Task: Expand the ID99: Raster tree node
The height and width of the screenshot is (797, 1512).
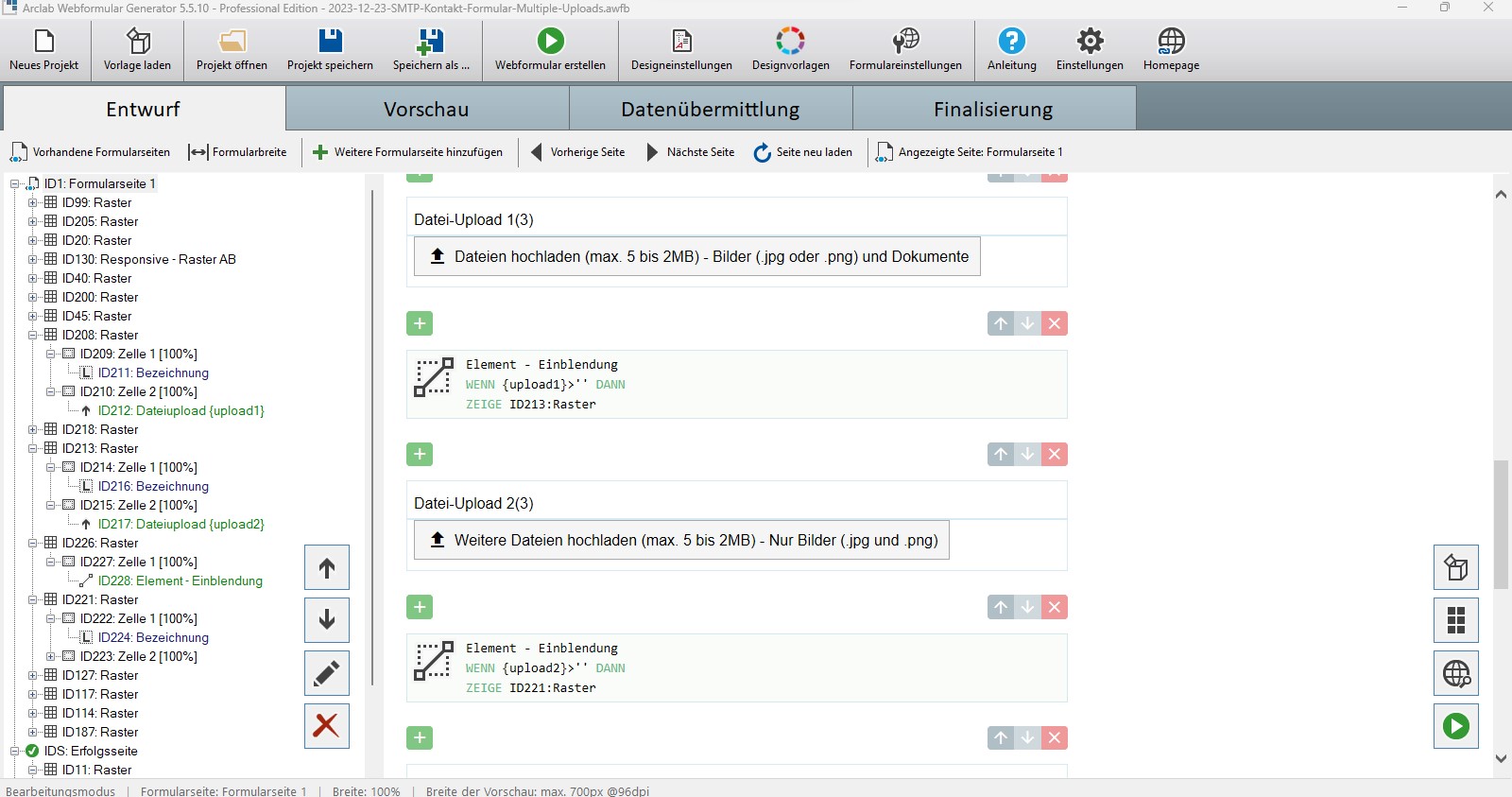Action: pos(33,202)
